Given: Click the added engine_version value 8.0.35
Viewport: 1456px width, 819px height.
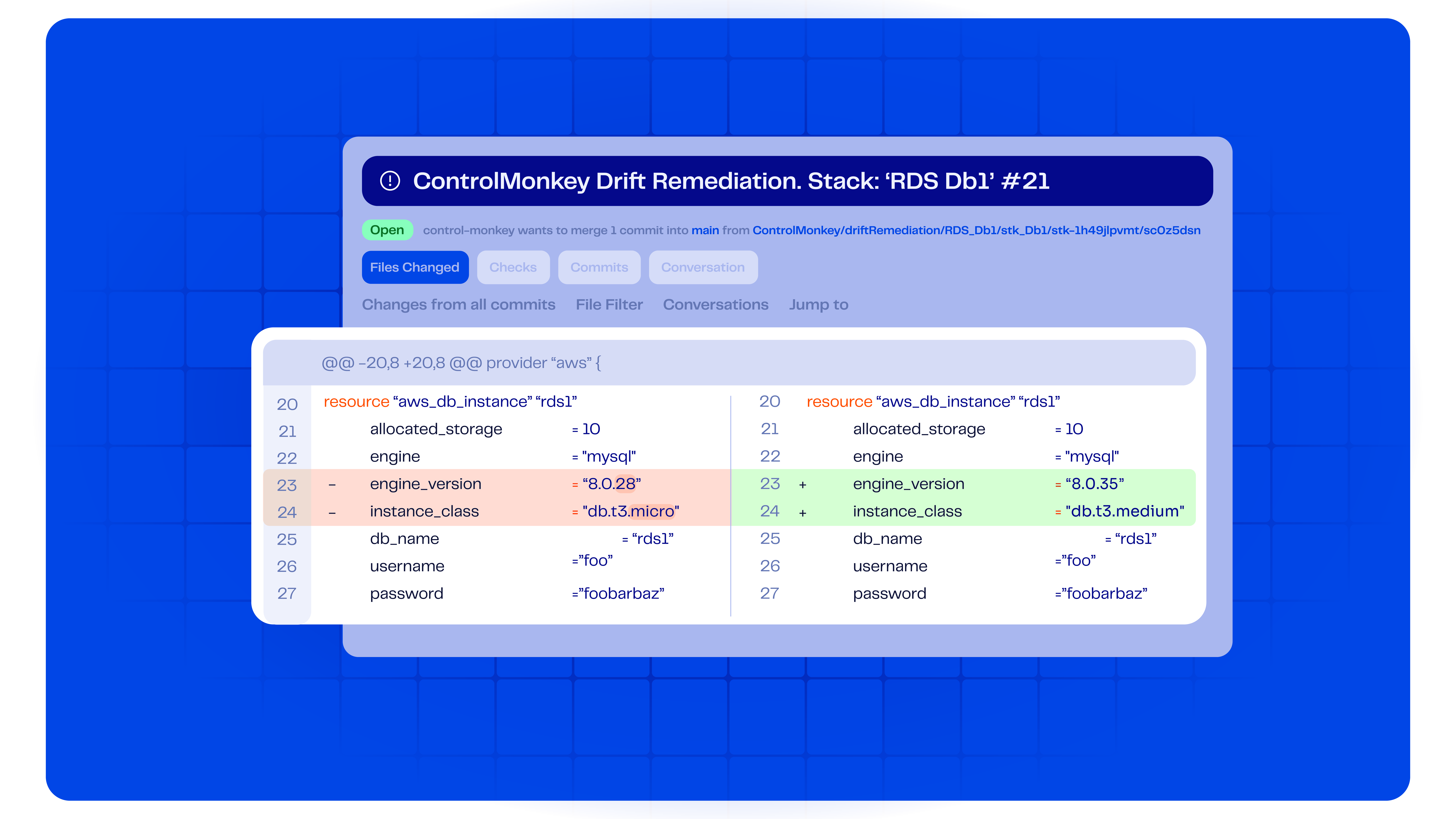Looking at the screenshot, I should (x=1095, y=484).
